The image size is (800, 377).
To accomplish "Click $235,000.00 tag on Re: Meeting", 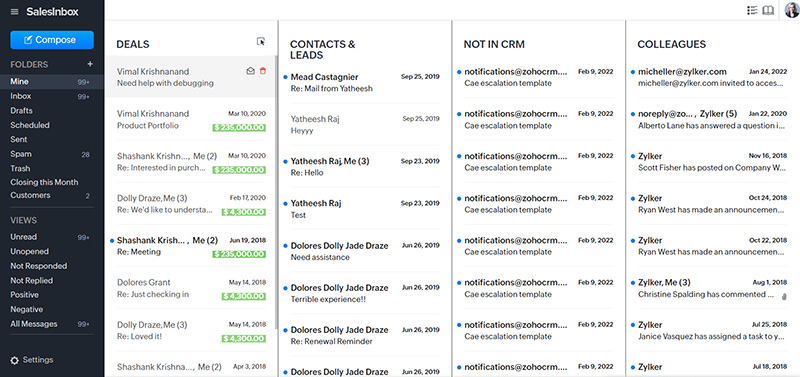I will pyautogui.click(x=239, y=254).
